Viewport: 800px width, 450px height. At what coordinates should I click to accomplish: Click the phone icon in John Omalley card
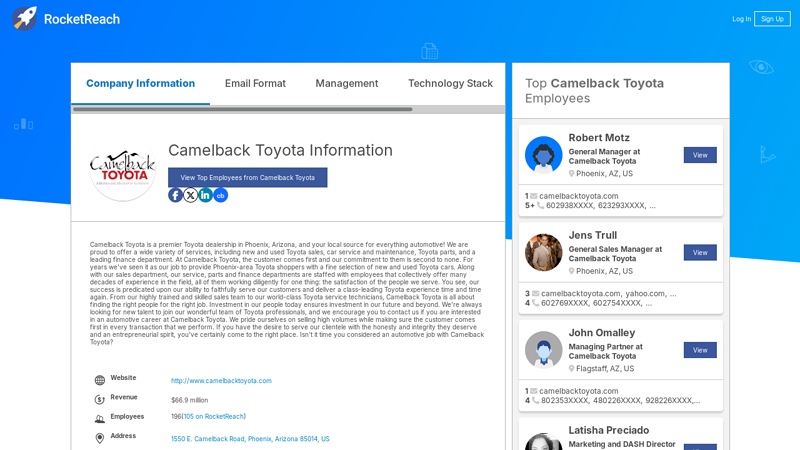(535, 401)
